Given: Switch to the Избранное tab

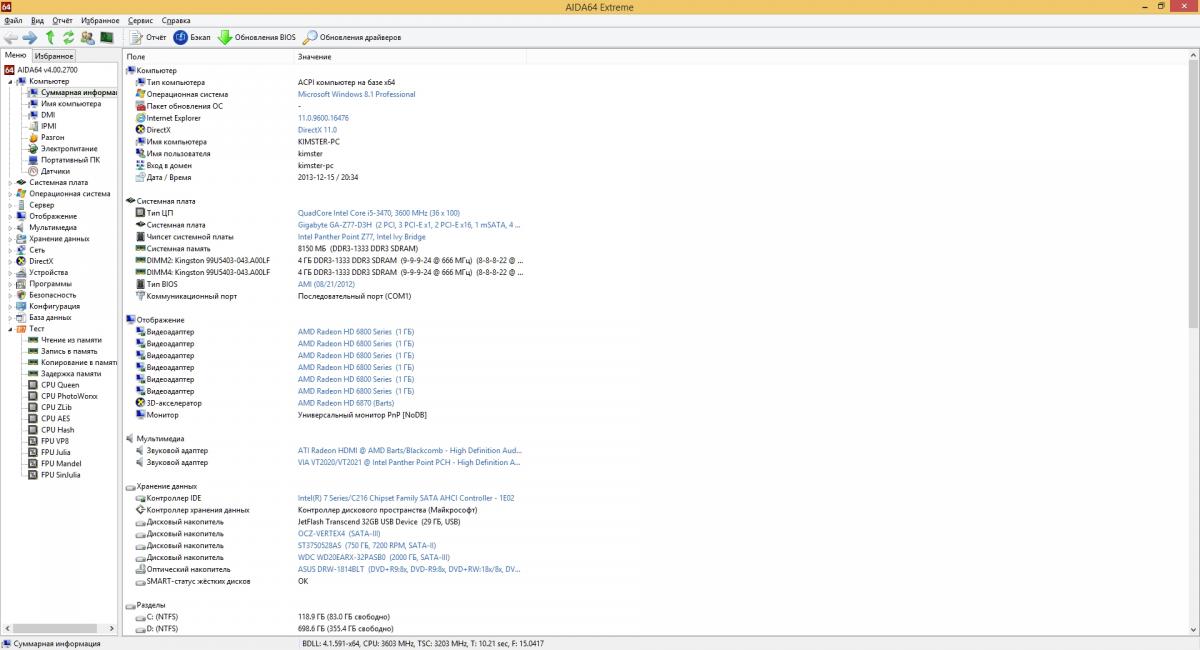Looking at the screenshot, I should click(54, 56).
